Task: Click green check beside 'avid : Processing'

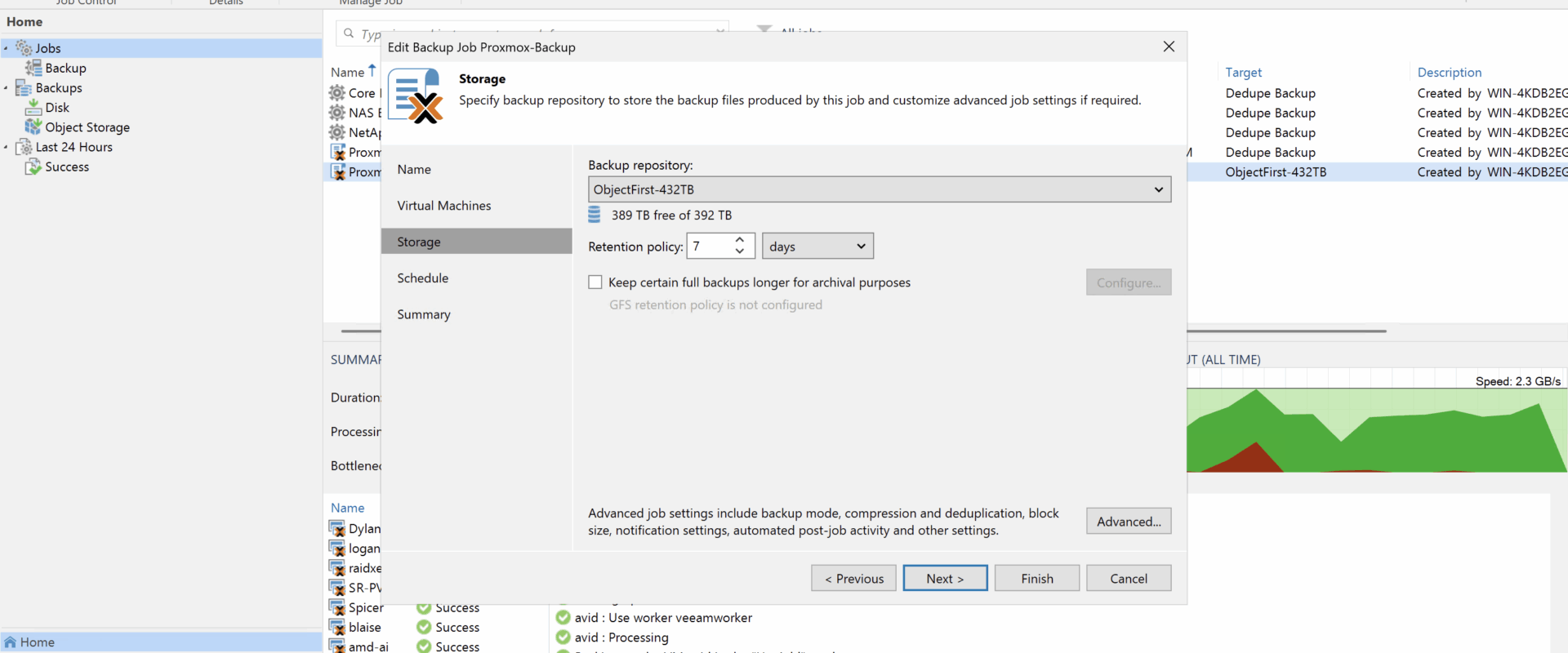Action: click(563, 637)
